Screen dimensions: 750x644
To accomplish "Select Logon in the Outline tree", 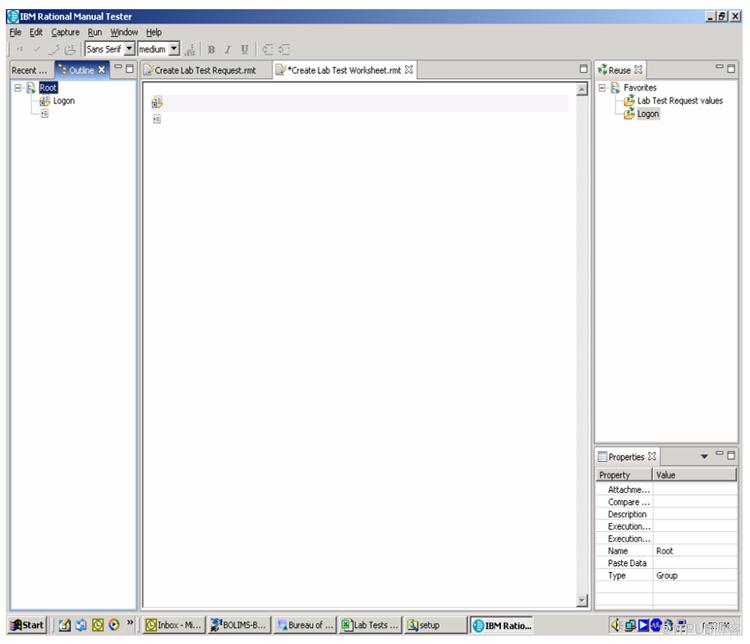I will [x=64, y=101].
